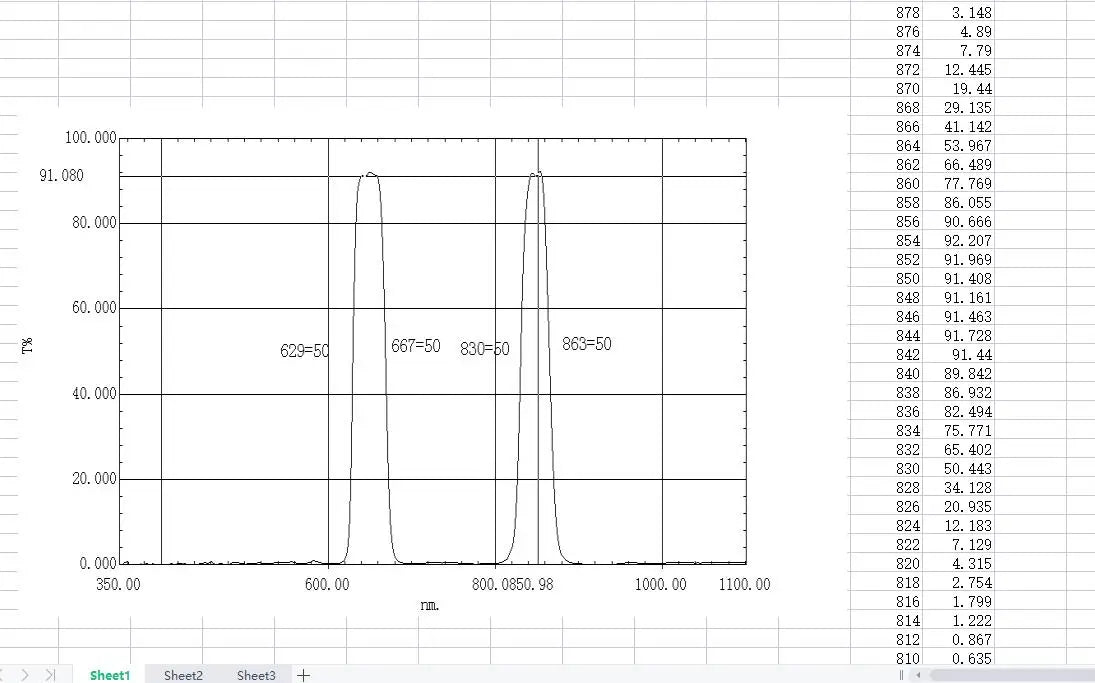1095x683 pixels.
Task: Click the T% y-axis title
Action: click(x=28, y=347)
